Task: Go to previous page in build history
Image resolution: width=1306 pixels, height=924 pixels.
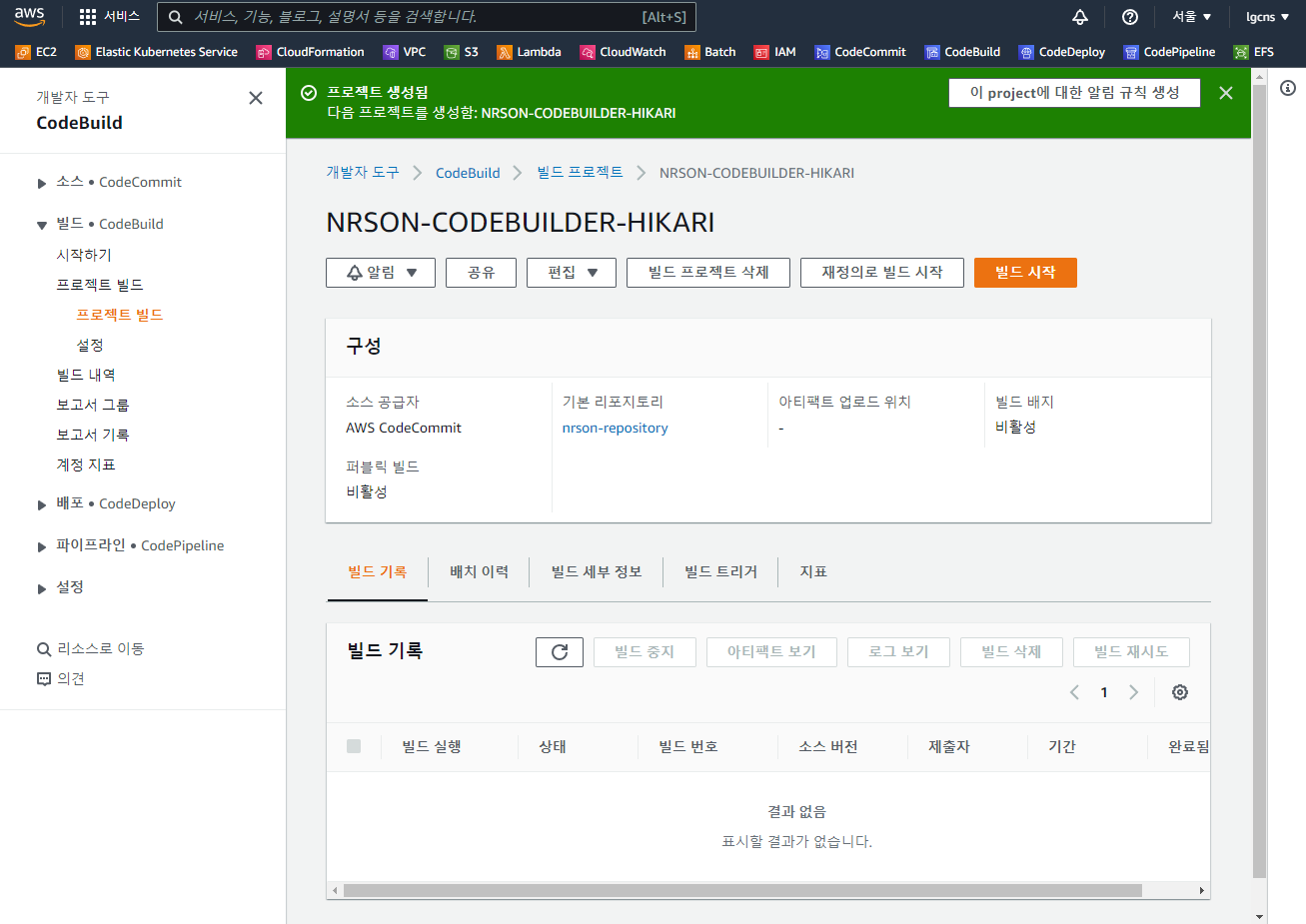Action: (1074, 692)
